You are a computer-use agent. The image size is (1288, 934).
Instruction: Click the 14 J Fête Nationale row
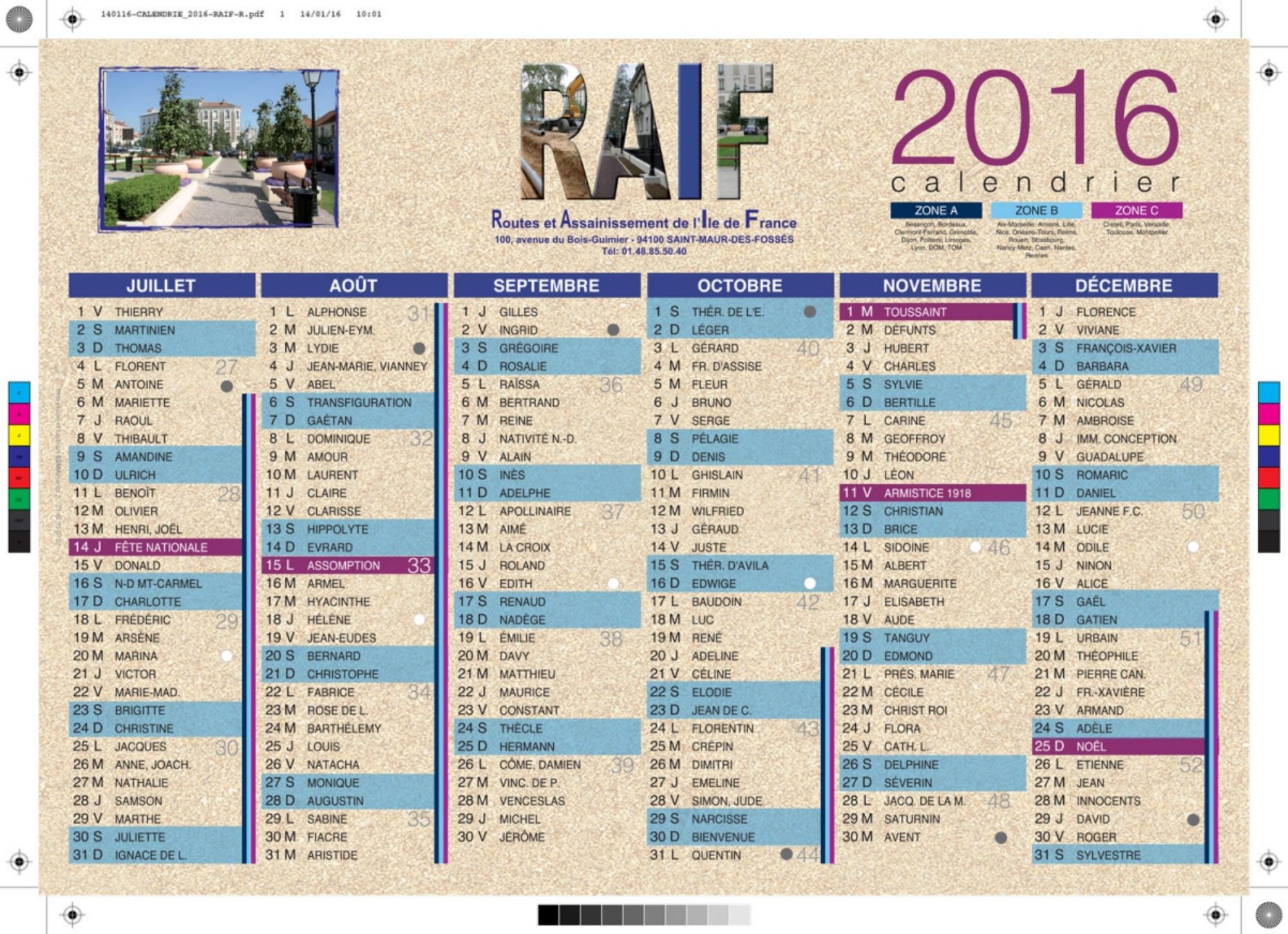click(x=155, y=547)
